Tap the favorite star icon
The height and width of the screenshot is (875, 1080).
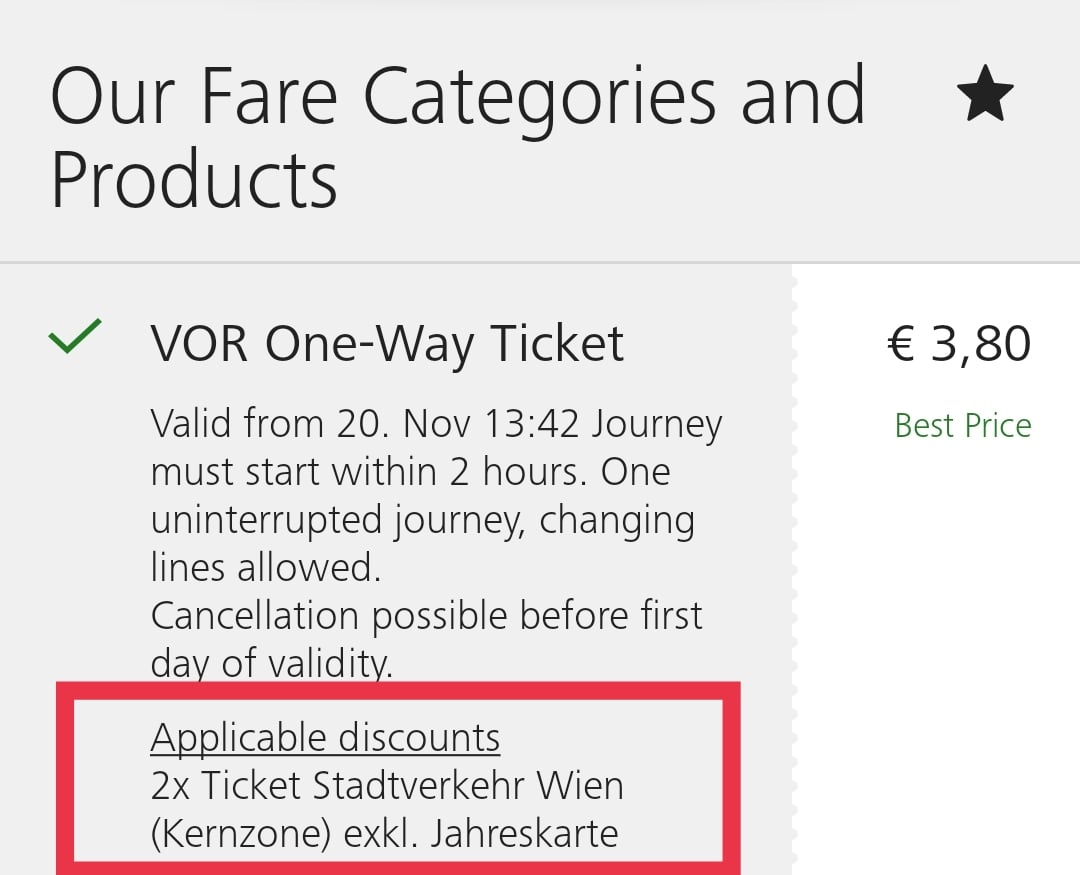pos(985,97)
